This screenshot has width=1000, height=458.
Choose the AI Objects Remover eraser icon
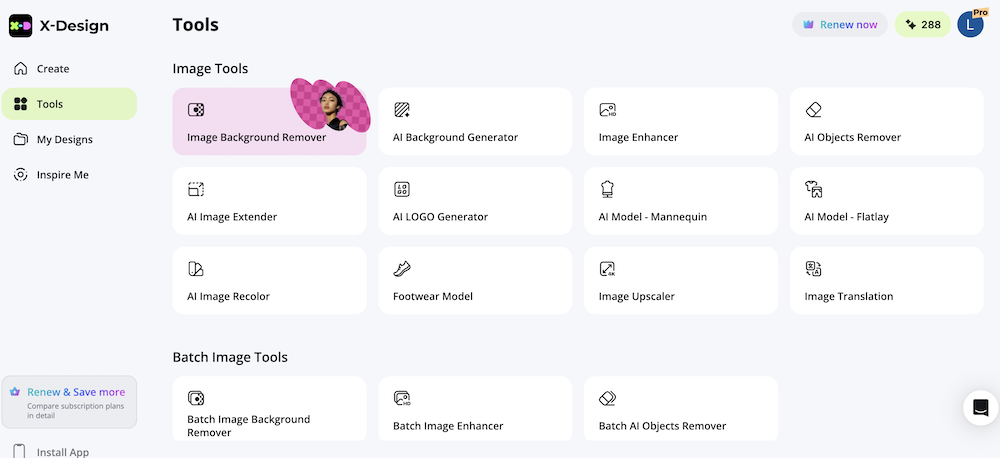point(813,110)
